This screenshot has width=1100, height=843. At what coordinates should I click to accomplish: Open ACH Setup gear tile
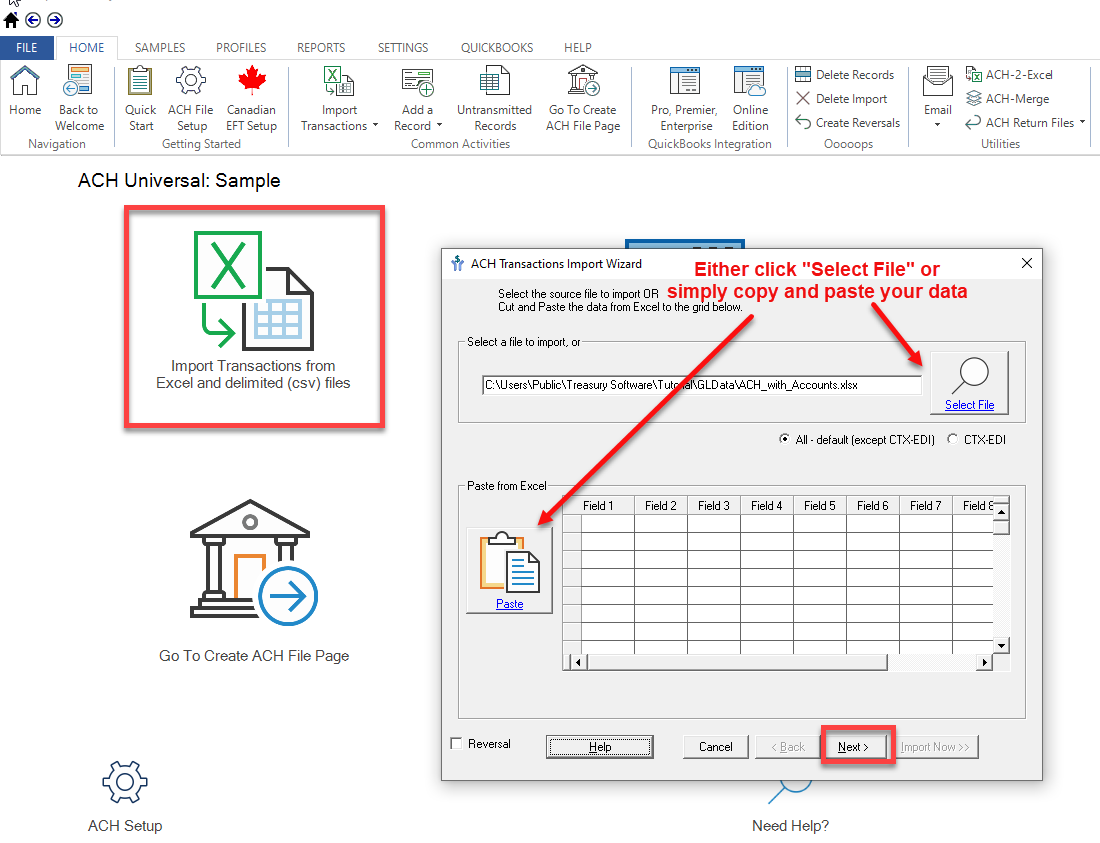[125, 796]
